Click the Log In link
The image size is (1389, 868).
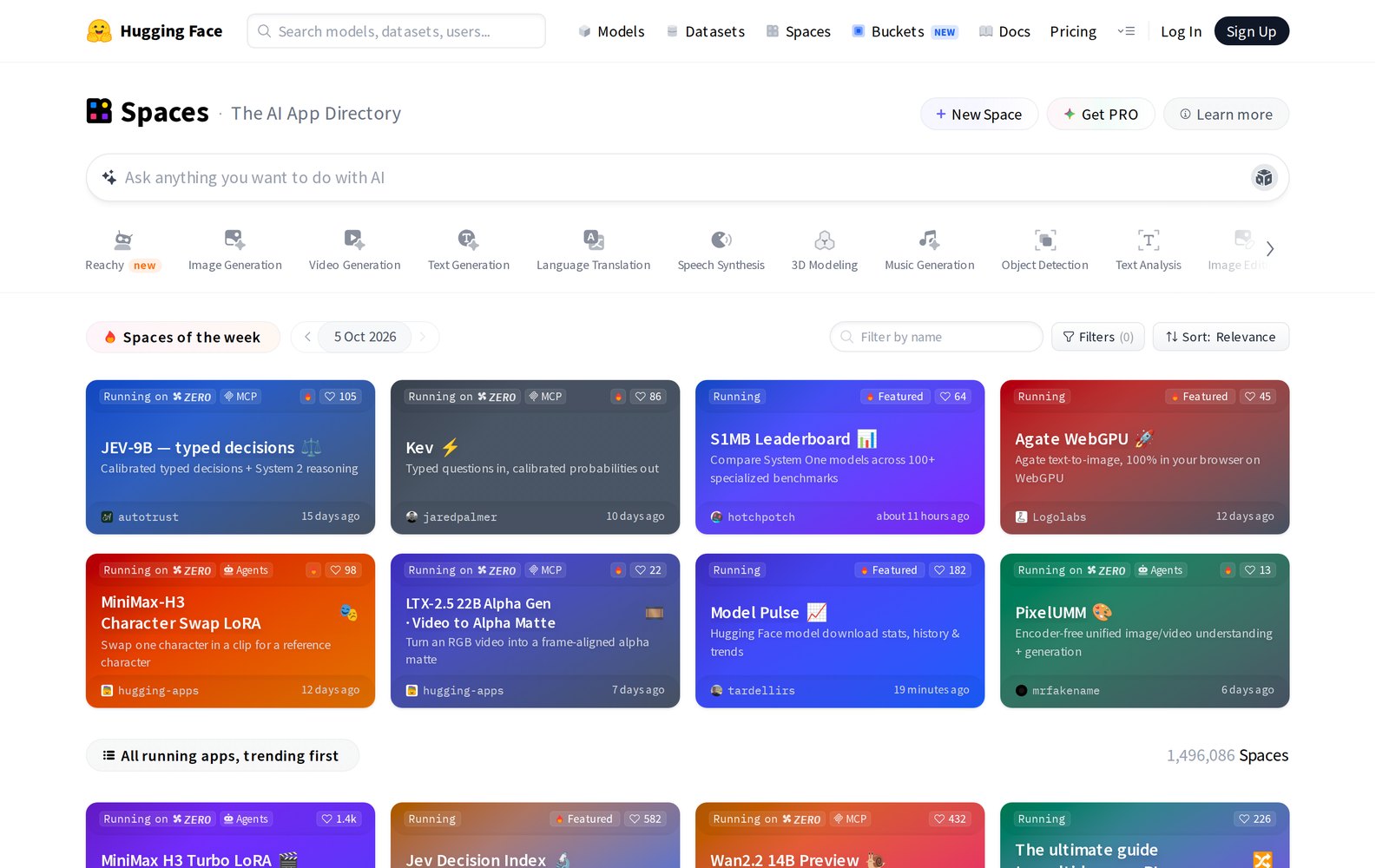pyautogui.click(x=1181, y=31)
